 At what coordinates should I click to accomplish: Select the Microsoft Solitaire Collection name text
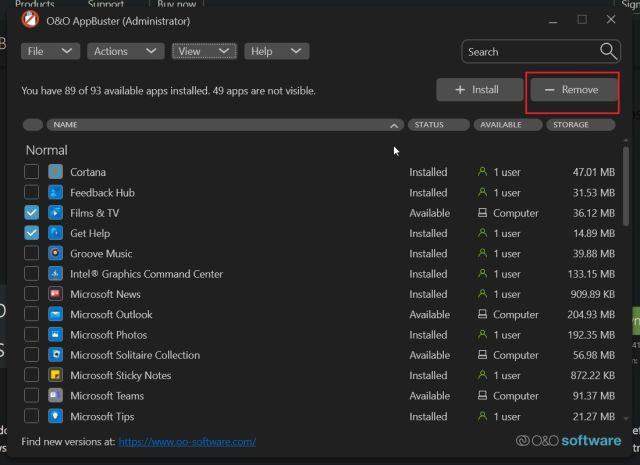135,355
